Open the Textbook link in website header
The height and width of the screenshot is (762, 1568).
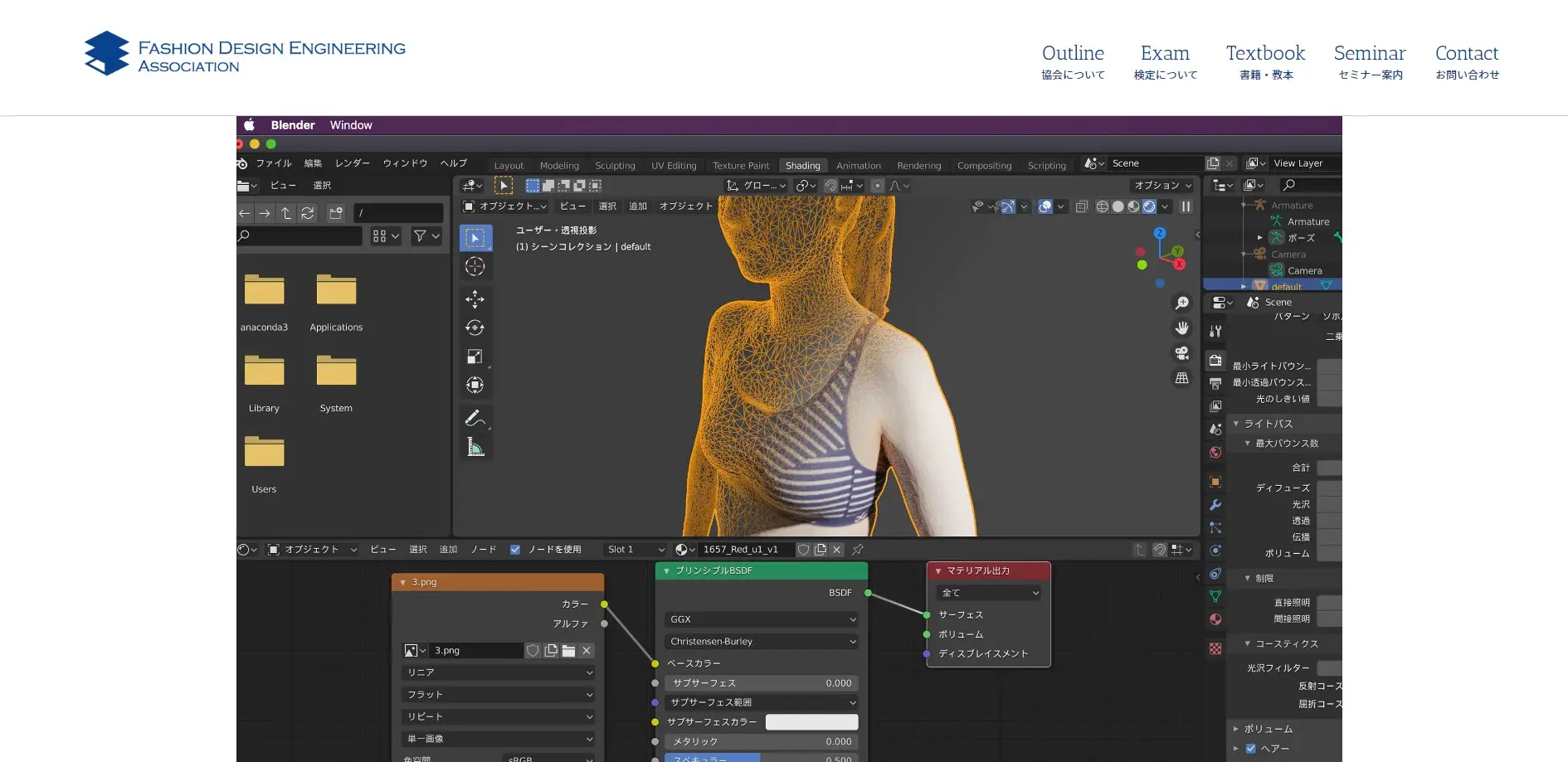(1266, 62)
